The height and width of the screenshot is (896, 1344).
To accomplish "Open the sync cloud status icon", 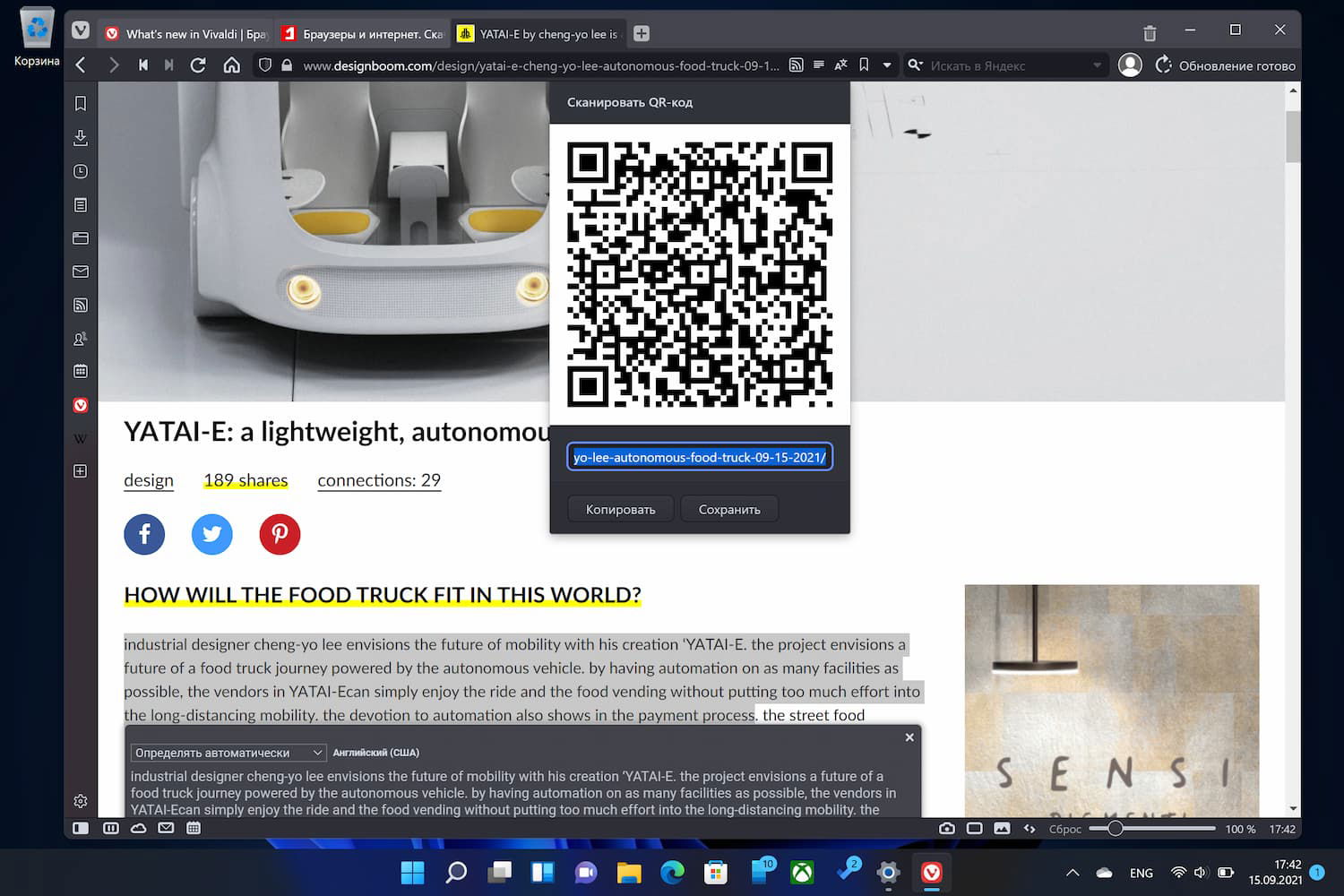I will coord(139,829).
